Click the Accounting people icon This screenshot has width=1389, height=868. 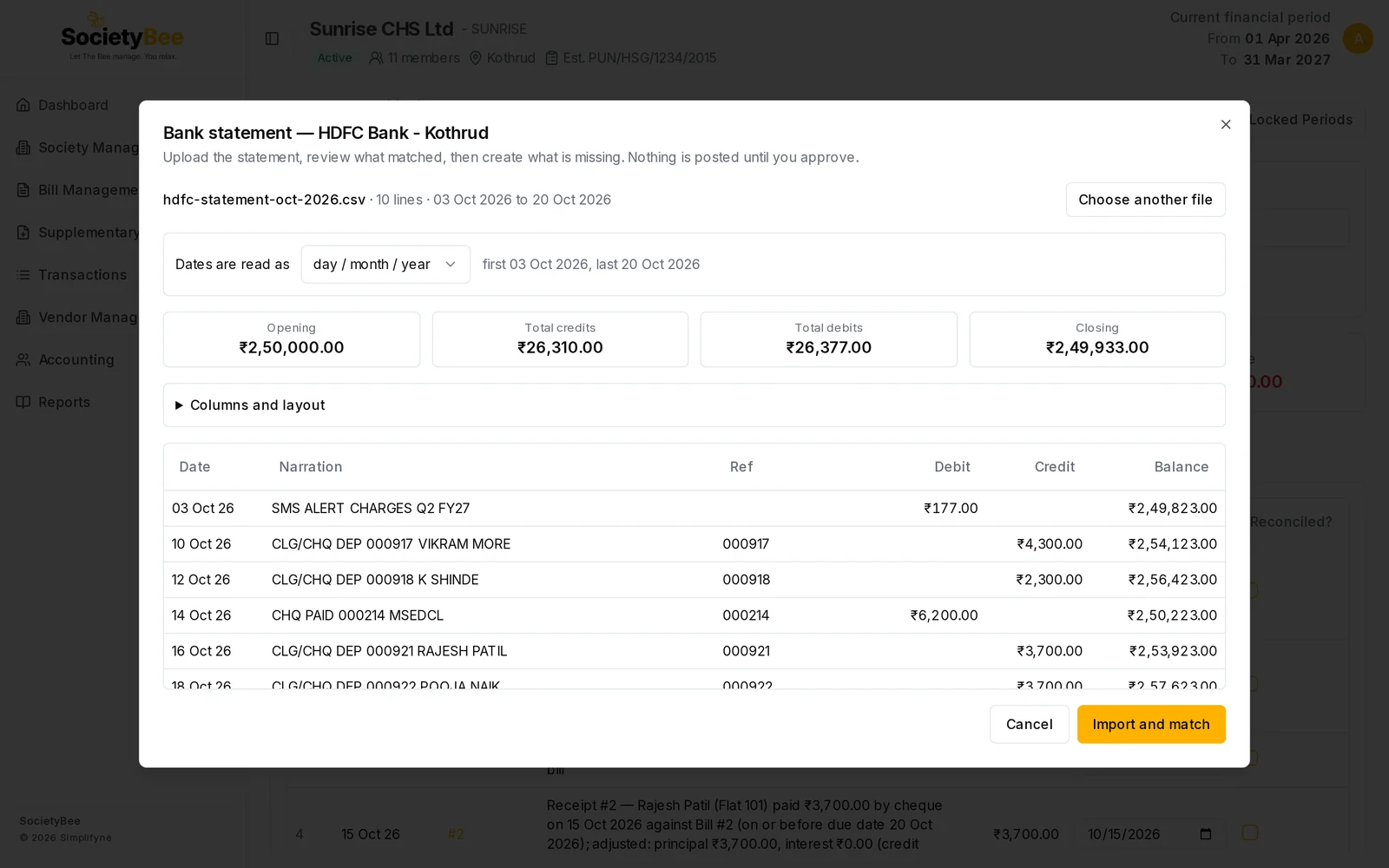[23, 359]
